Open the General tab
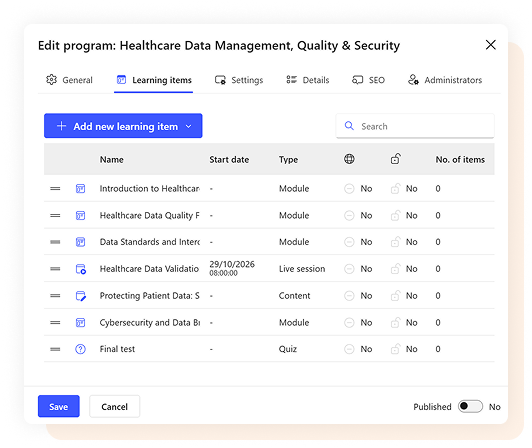 tap(69, 80)
